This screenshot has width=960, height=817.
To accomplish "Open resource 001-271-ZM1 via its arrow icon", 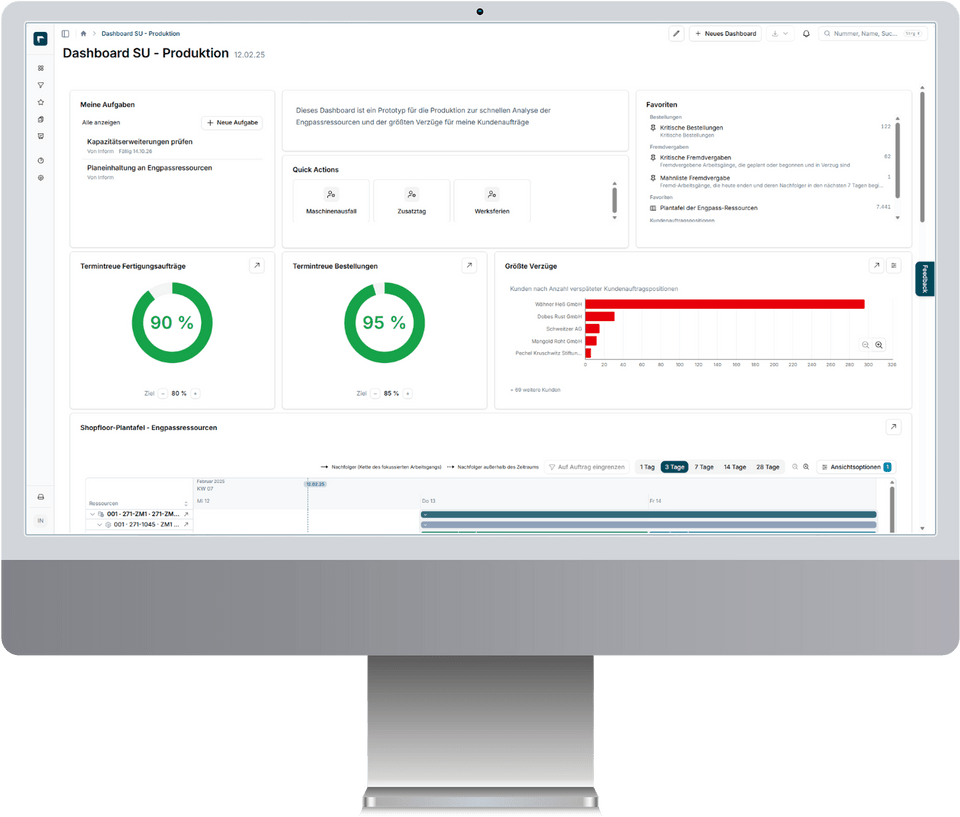I will coord(186,514).
